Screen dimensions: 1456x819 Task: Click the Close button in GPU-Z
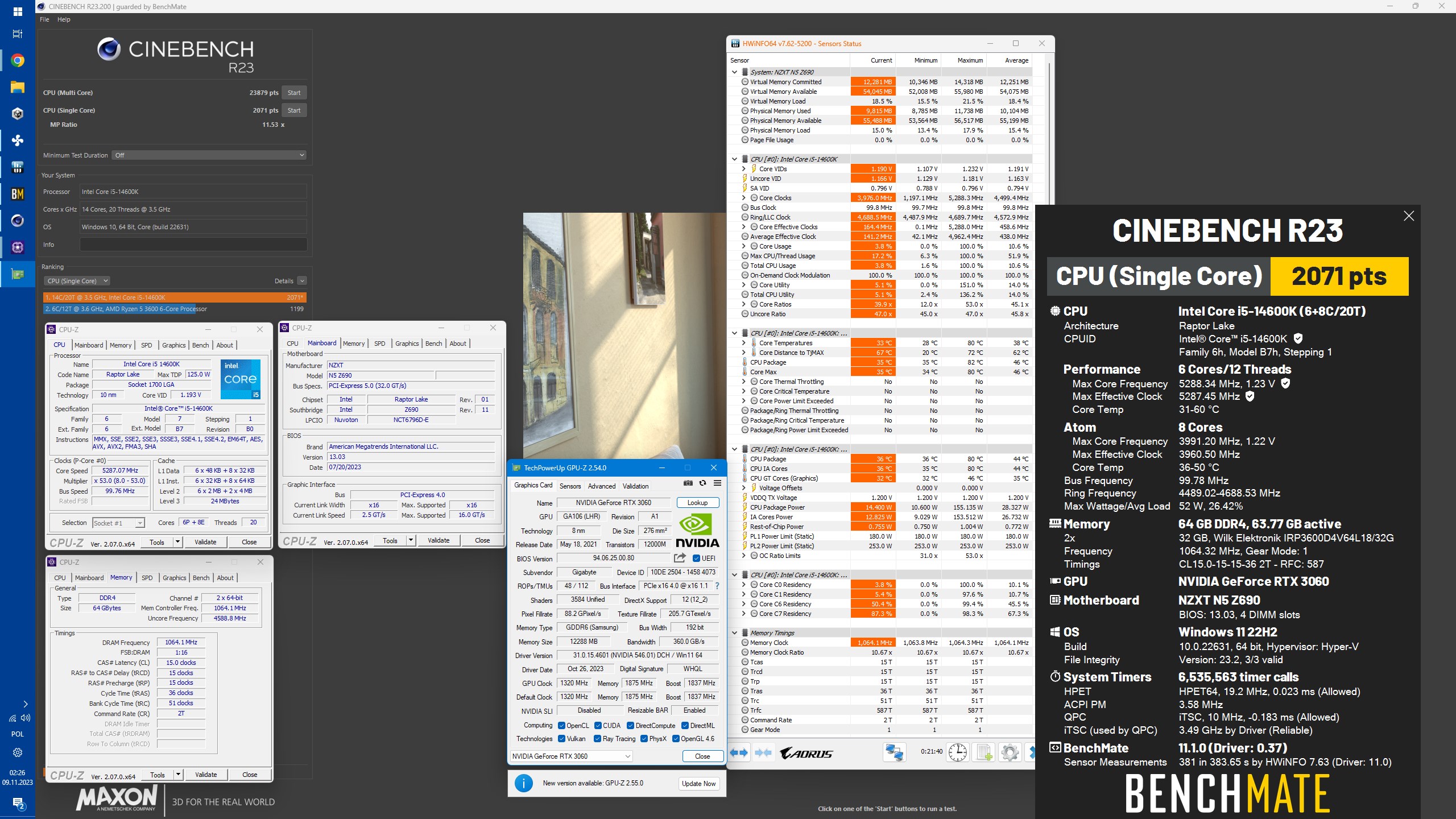point(702,756)
